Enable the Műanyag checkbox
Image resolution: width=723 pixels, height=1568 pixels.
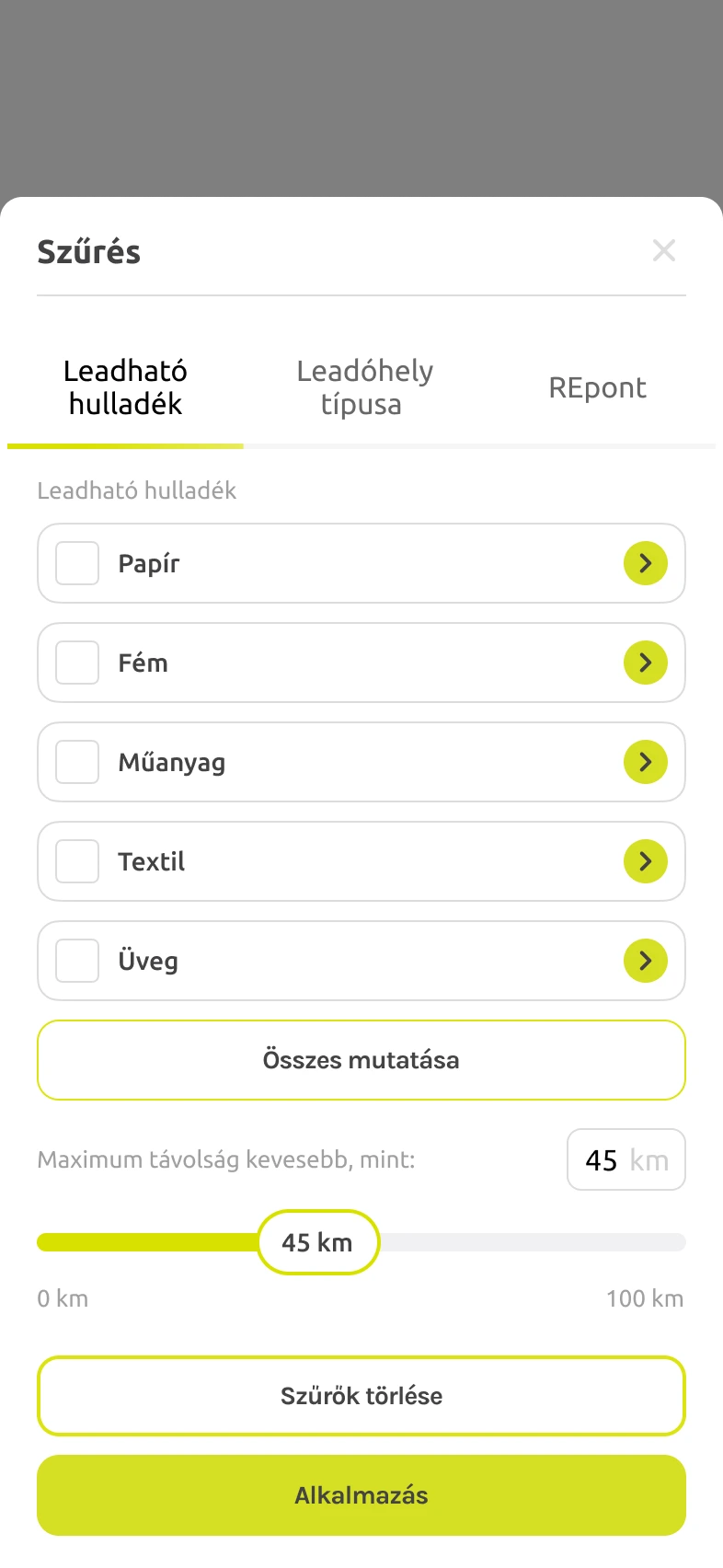(x=77, y=762)
